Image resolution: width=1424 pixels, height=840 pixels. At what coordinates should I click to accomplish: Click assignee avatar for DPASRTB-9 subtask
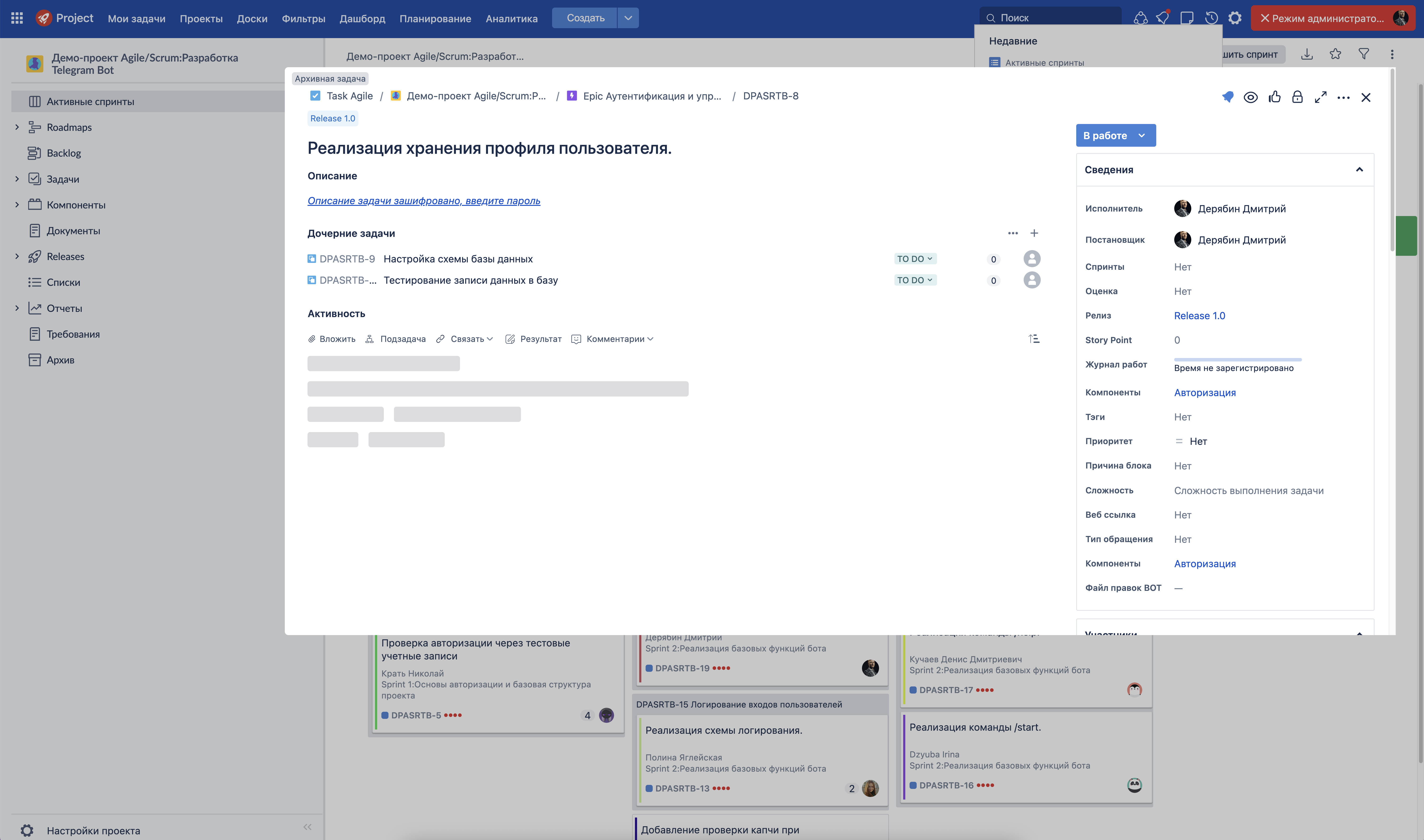coord(1032,259)
